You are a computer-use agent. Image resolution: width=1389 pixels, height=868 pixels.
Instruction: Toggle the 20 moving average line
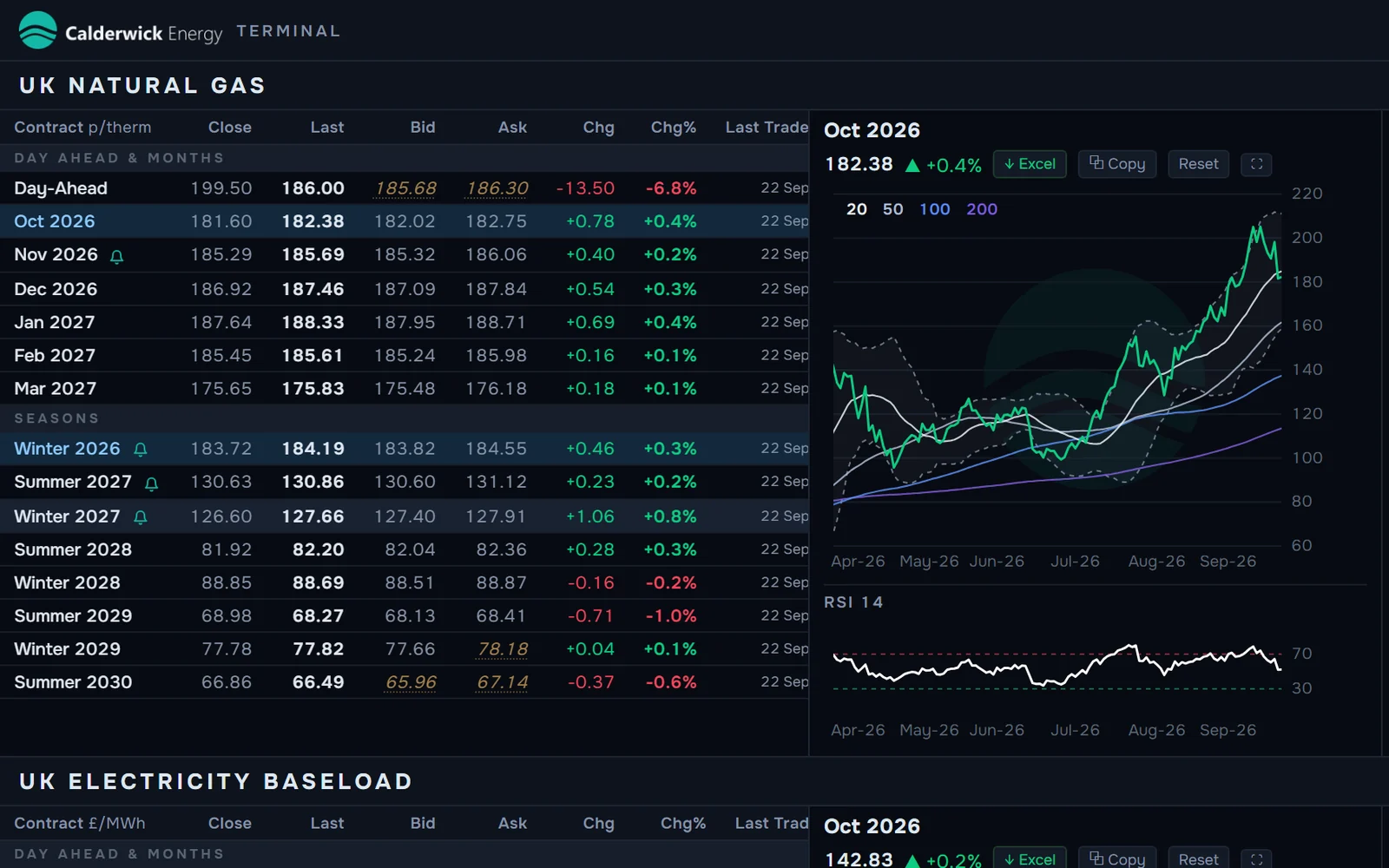[856, 209]
